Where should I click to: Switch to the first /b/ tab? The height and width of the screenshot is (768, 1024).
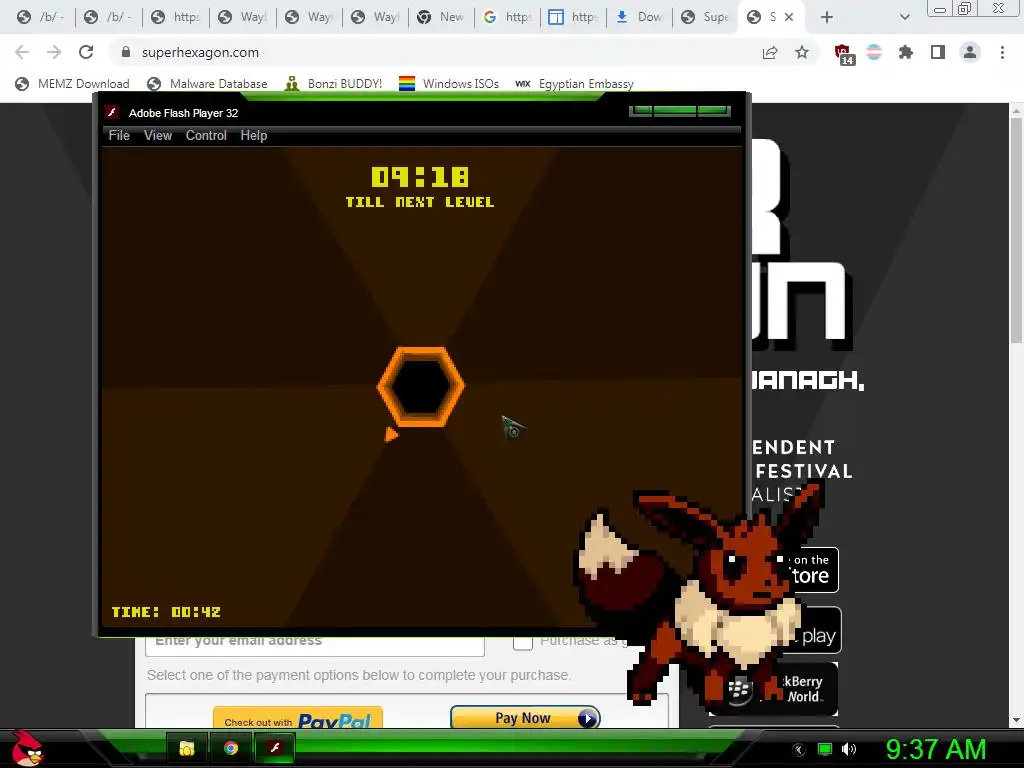point(40,17)
